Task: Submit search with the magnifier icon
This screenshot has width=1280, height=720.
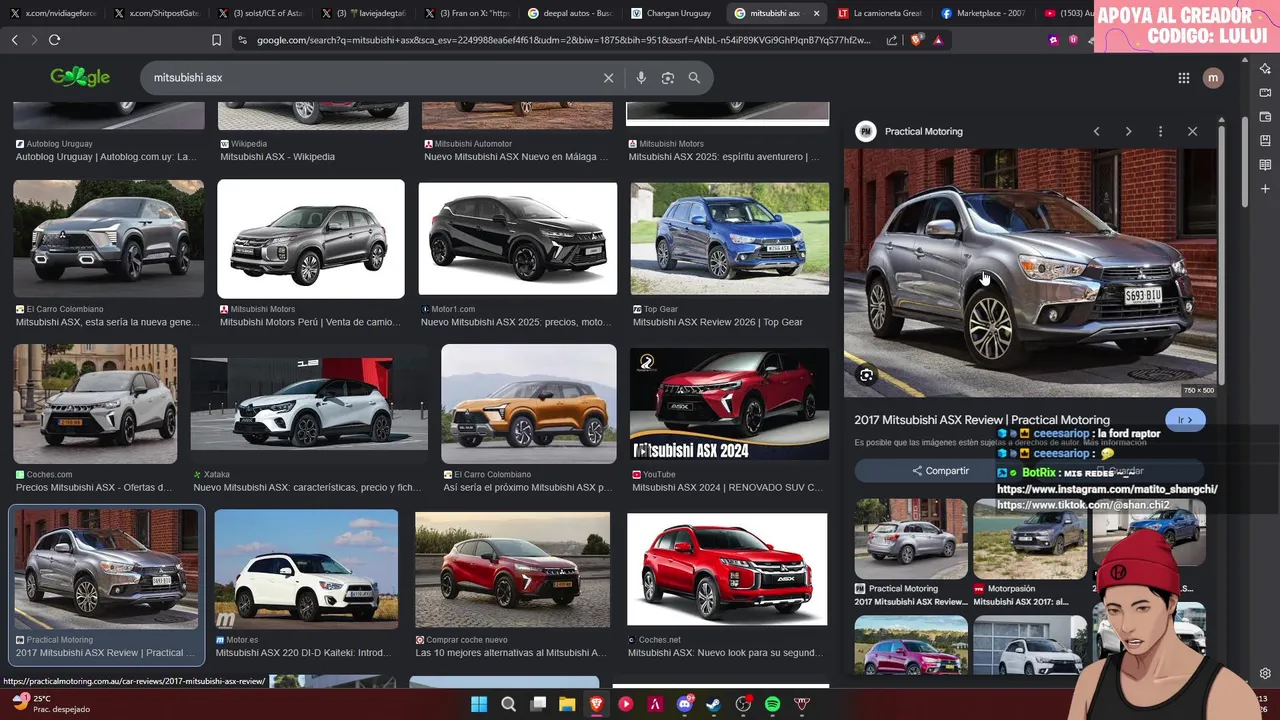Action: tap(694, 78)
